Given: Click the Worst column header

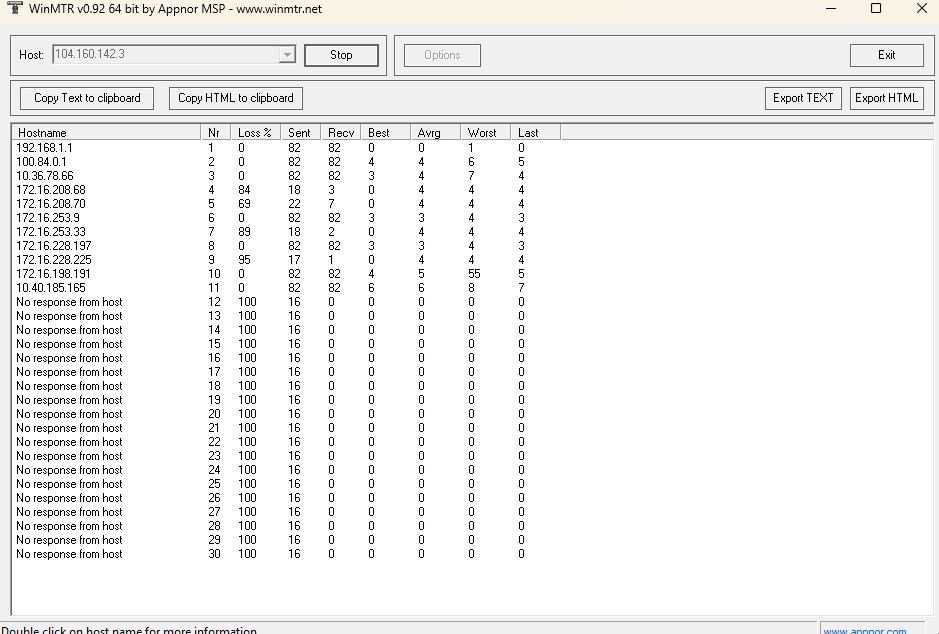Looking at the screenshot, I should point(484,132).
